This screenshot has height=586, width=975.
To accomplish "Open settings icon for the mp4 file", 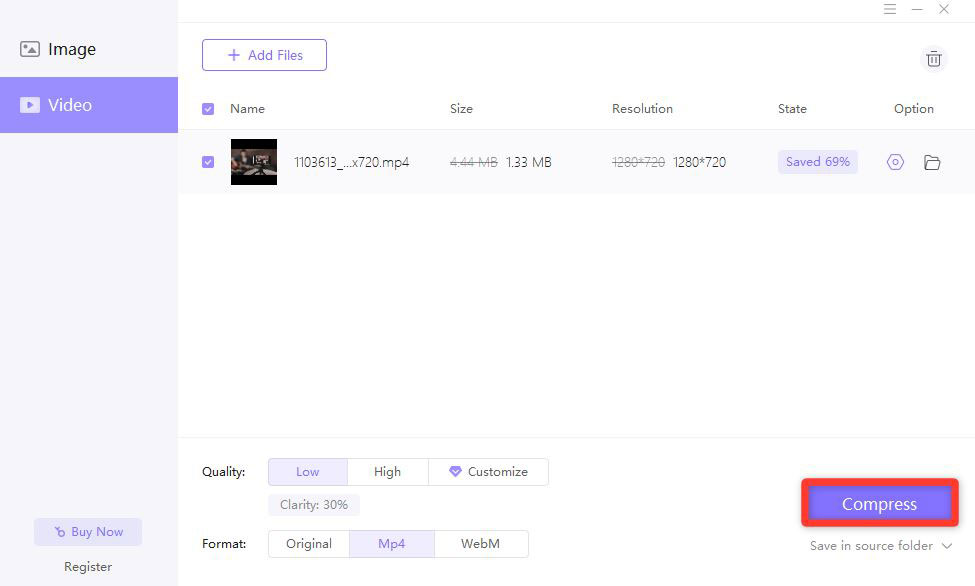I will 895,162.
